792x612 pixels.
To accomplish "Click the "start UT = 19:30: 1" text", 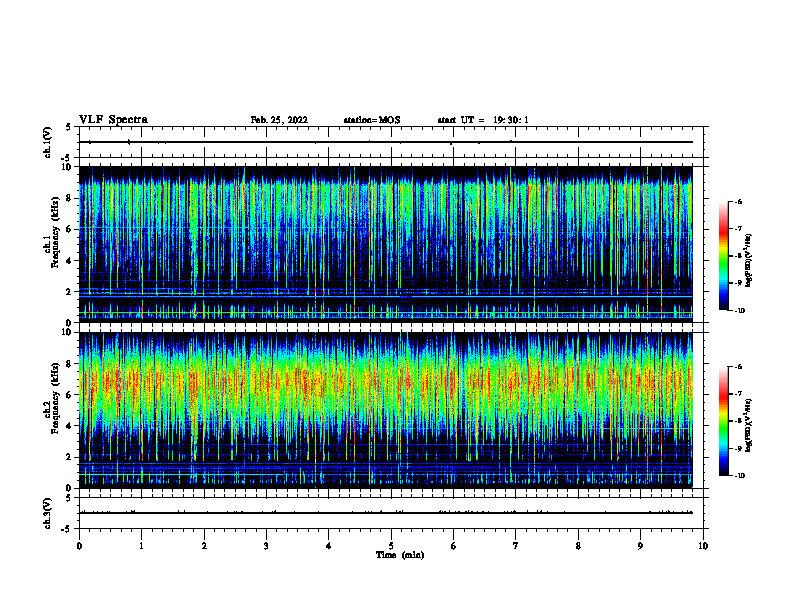I will click(483, 120).
